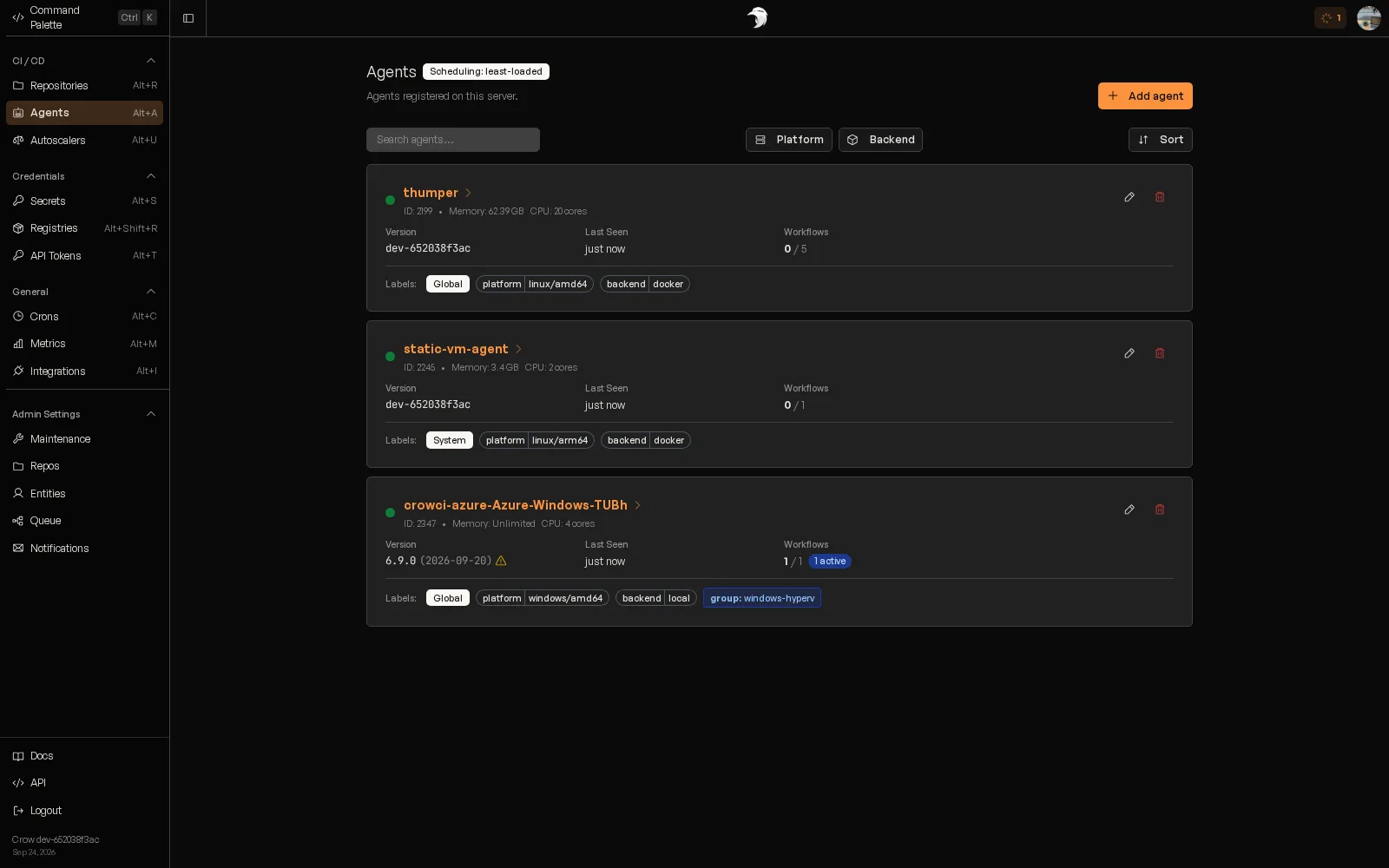Click the 1 active workflows badge
Screen dimensions: 1389x868
[x=830, y=562]
